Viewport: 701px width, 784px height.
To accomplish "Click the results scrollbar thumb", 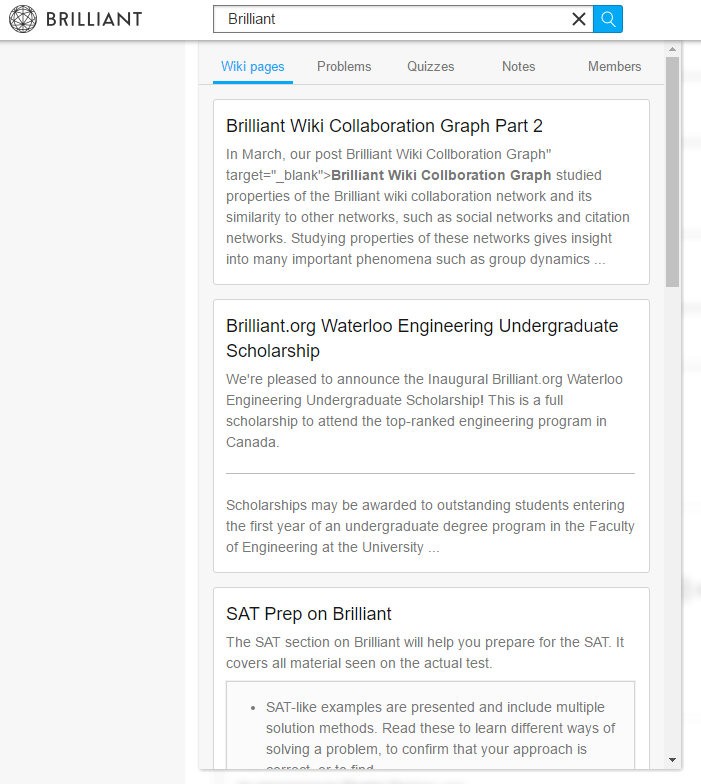I will (x=672, y=172).
